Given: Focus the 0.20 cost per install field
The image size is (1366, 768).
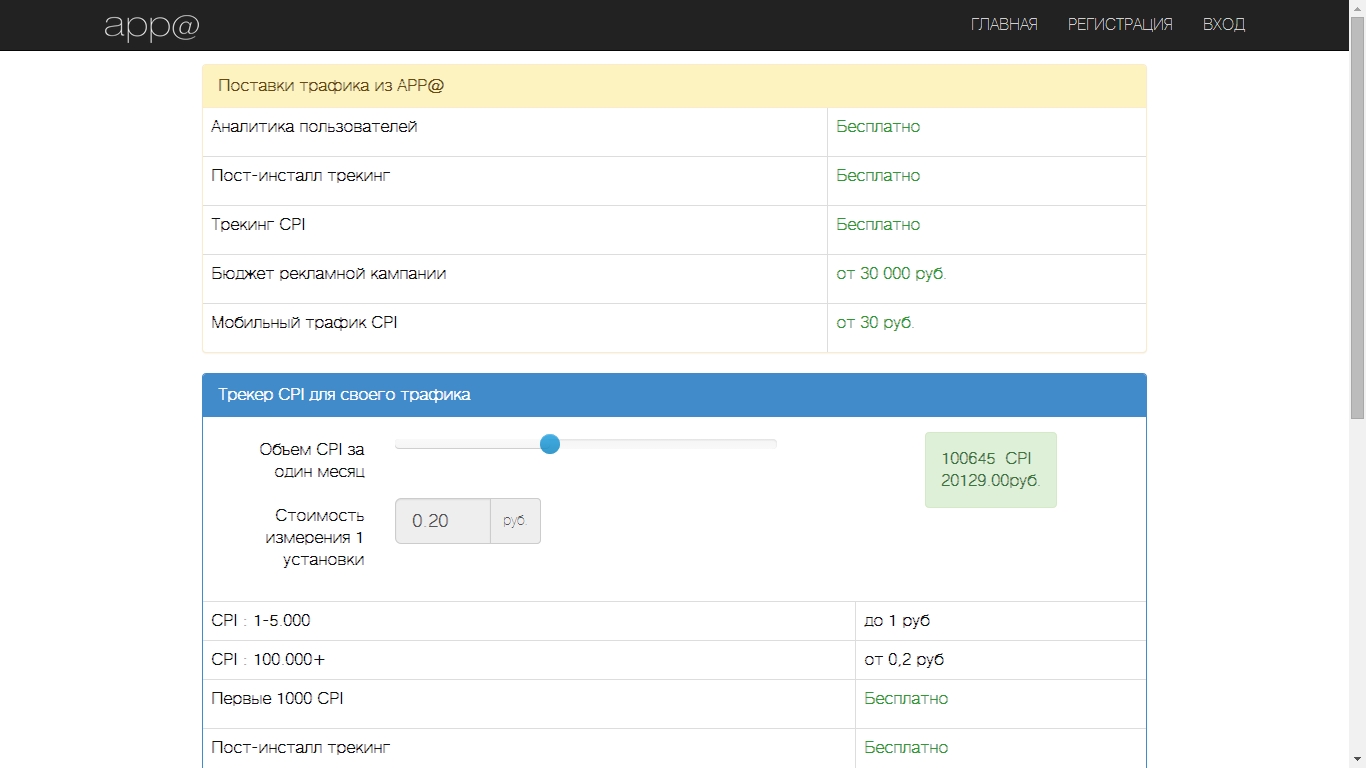Looking at the screenshot, I should pos(443,521).
